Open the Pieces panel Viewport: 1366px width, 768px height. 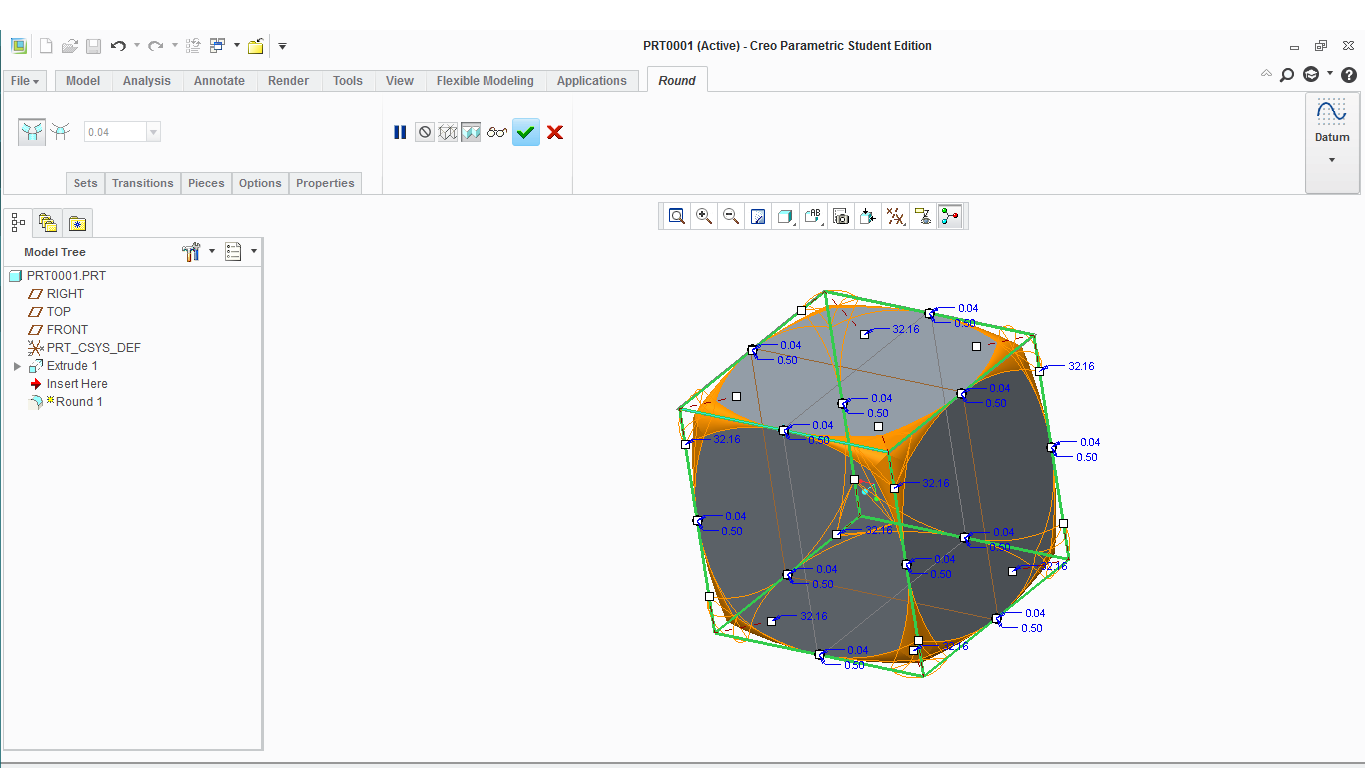tap(206, 183)
